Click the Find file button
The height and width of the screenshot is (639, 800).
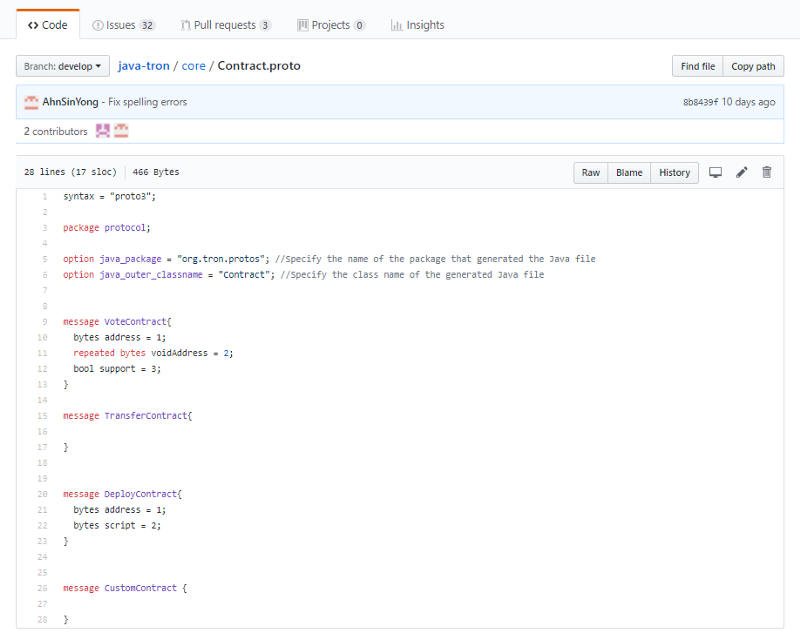[697, 66]
